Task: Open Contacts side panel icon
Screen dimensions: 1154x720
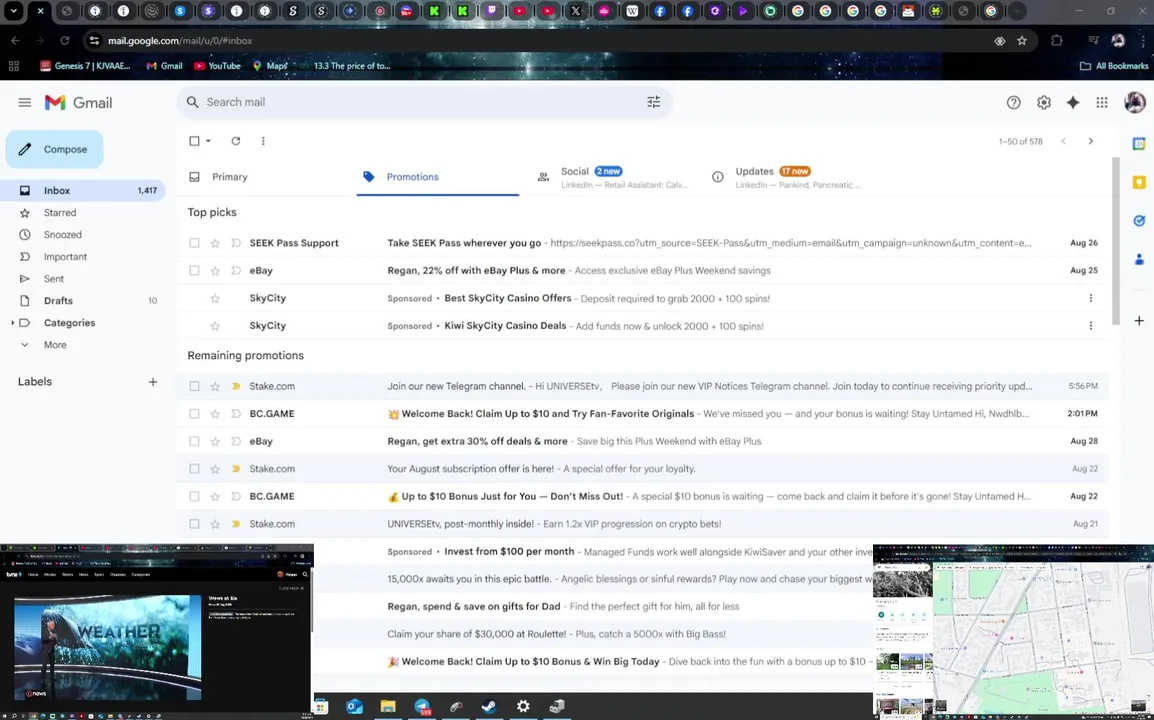Action: tap(1139, 259)
